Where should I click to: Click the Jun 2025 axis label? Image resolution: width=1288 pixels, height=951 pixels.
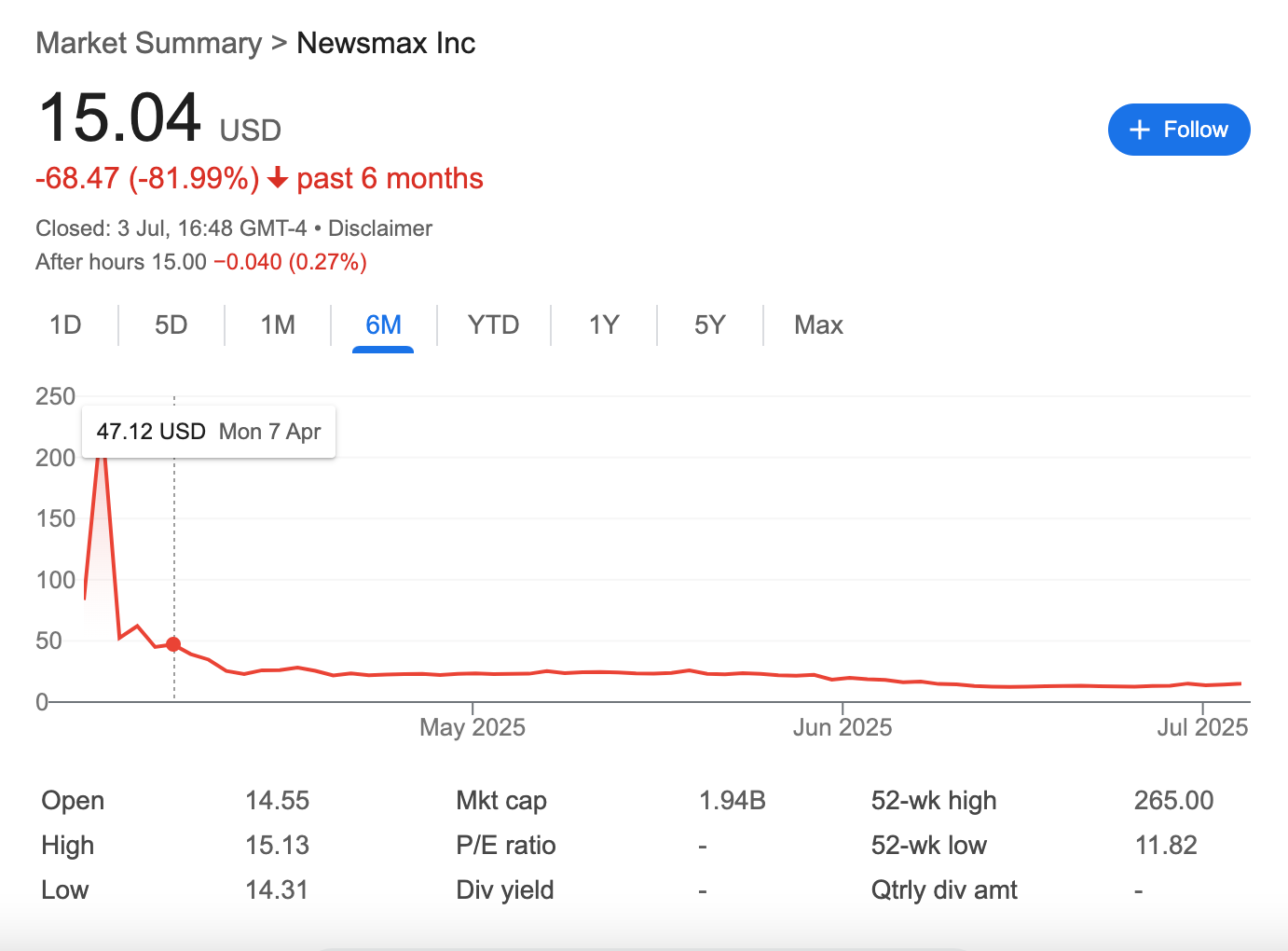tap(843, 727)
